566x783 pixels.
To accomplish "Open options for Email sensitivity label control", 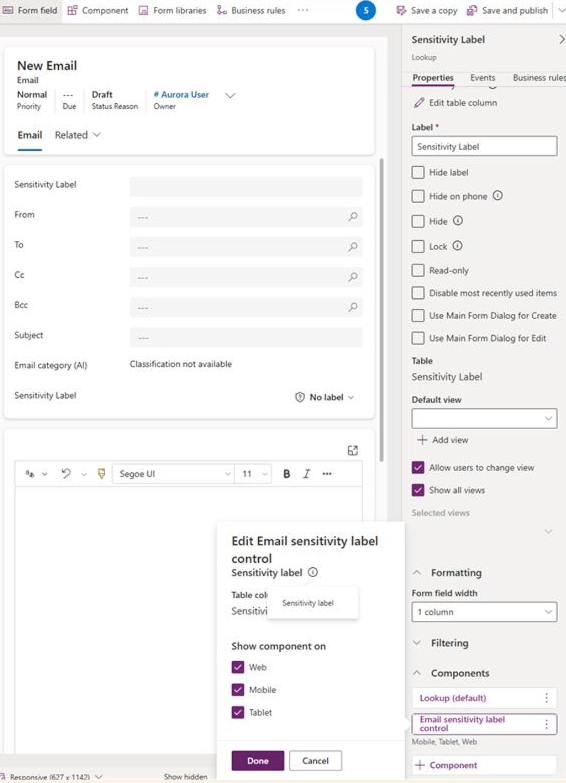I will point(547,724).
